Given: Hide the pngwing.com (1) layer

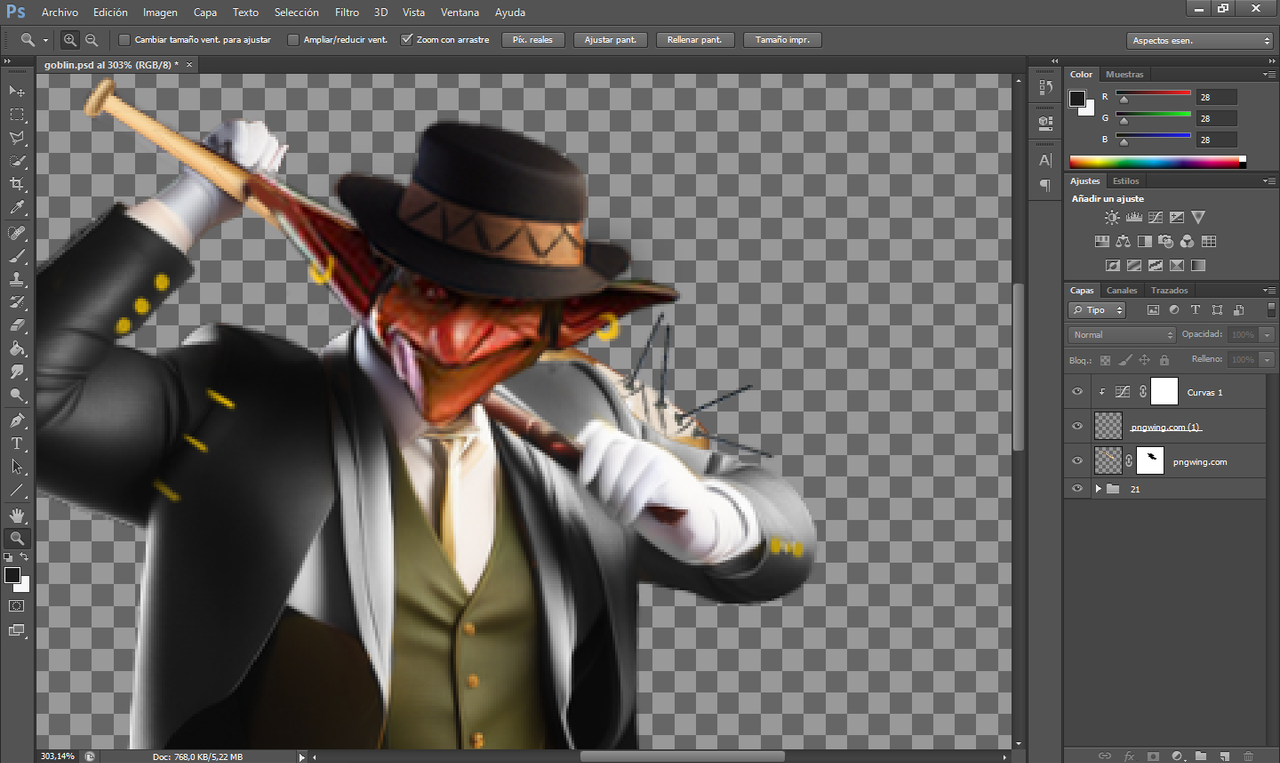Looking at the screenshot, I should [x=1077, y=426].
